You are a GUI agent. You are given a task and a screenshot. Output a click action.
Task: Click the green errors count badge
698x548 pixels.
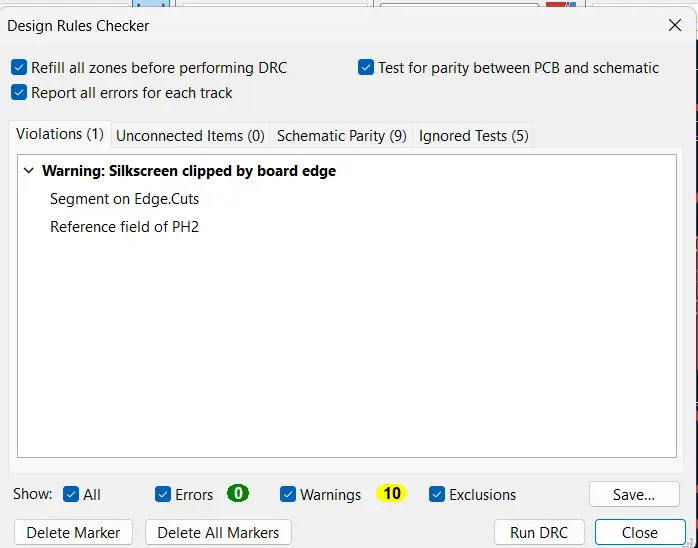[x=238, y=493]
